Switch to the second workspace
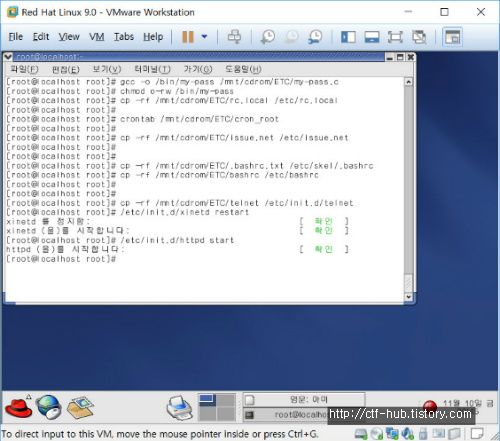The height and width of the screenshot is (441, 500). (226, 400)
